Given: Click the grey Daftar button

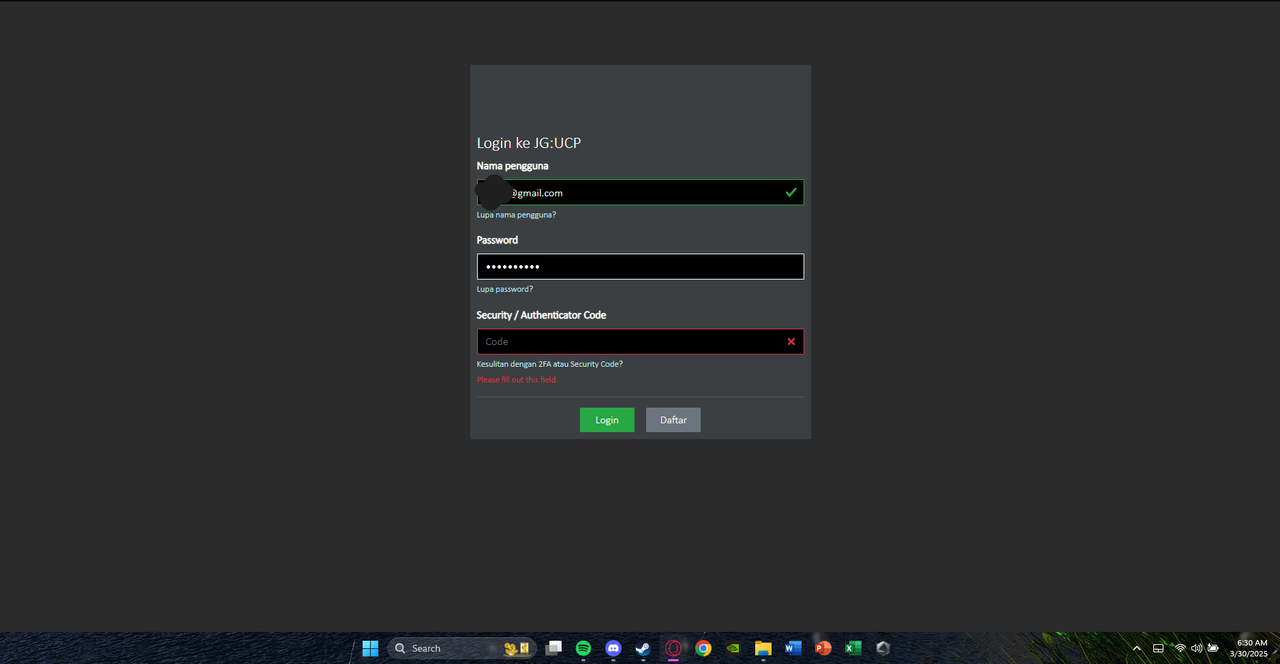Looking at the screenshot, I should tap(673, 420).
